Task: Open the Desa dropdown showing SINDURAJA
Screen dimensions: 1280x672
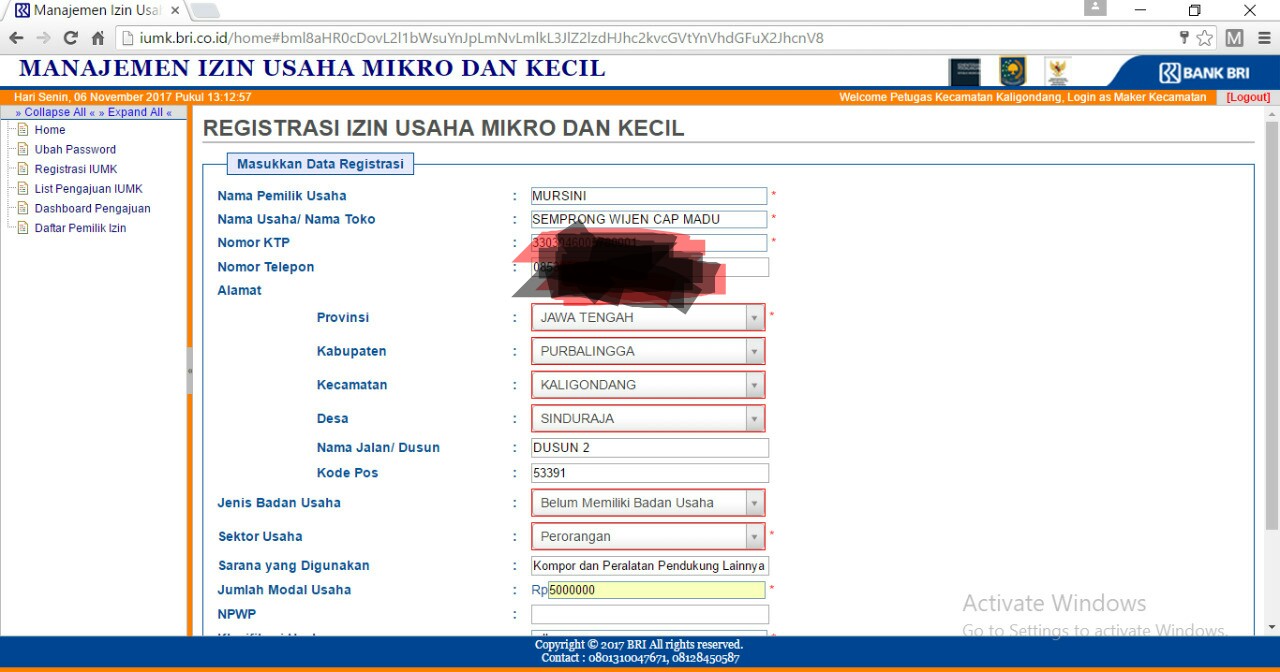Action: pyautogui.click(x=648, y=418)
